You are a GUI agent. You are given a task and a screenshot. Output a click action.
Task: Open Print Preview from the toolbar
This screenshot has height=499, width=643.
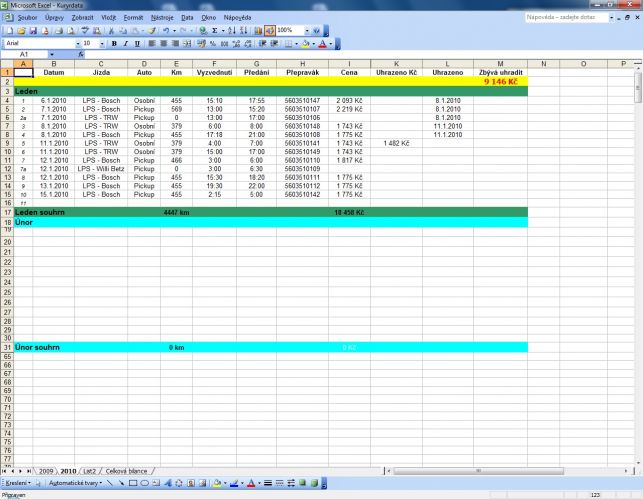[71, 31]
